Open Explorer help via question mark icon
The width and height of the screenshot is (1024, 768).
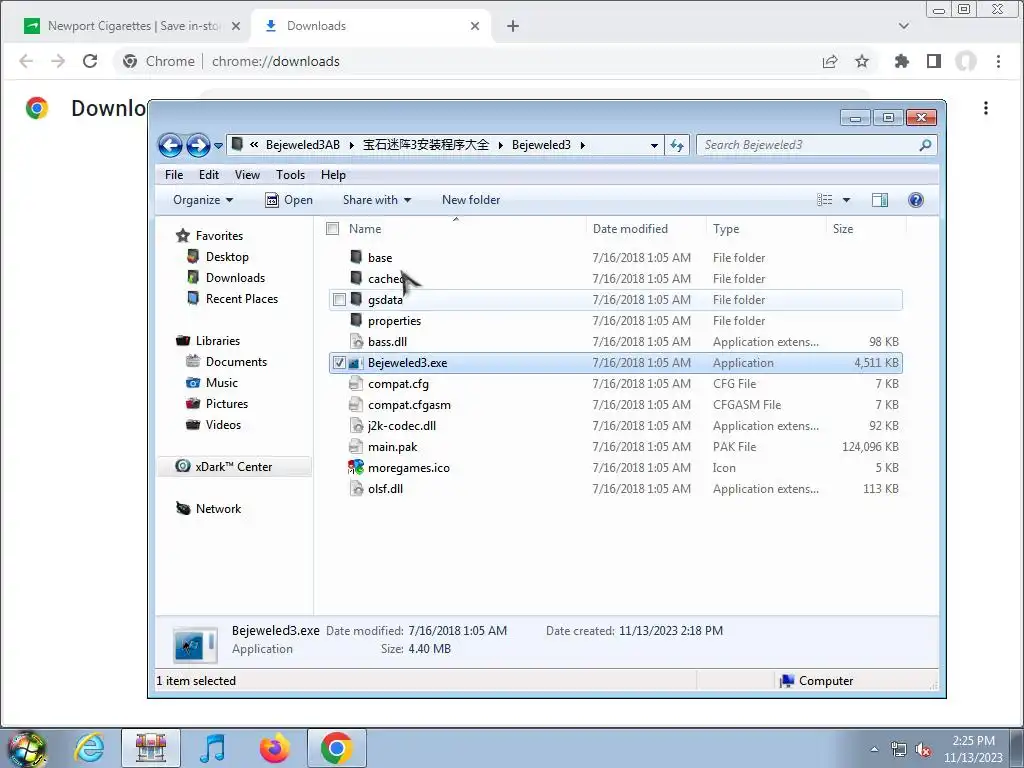pos(916,200)
